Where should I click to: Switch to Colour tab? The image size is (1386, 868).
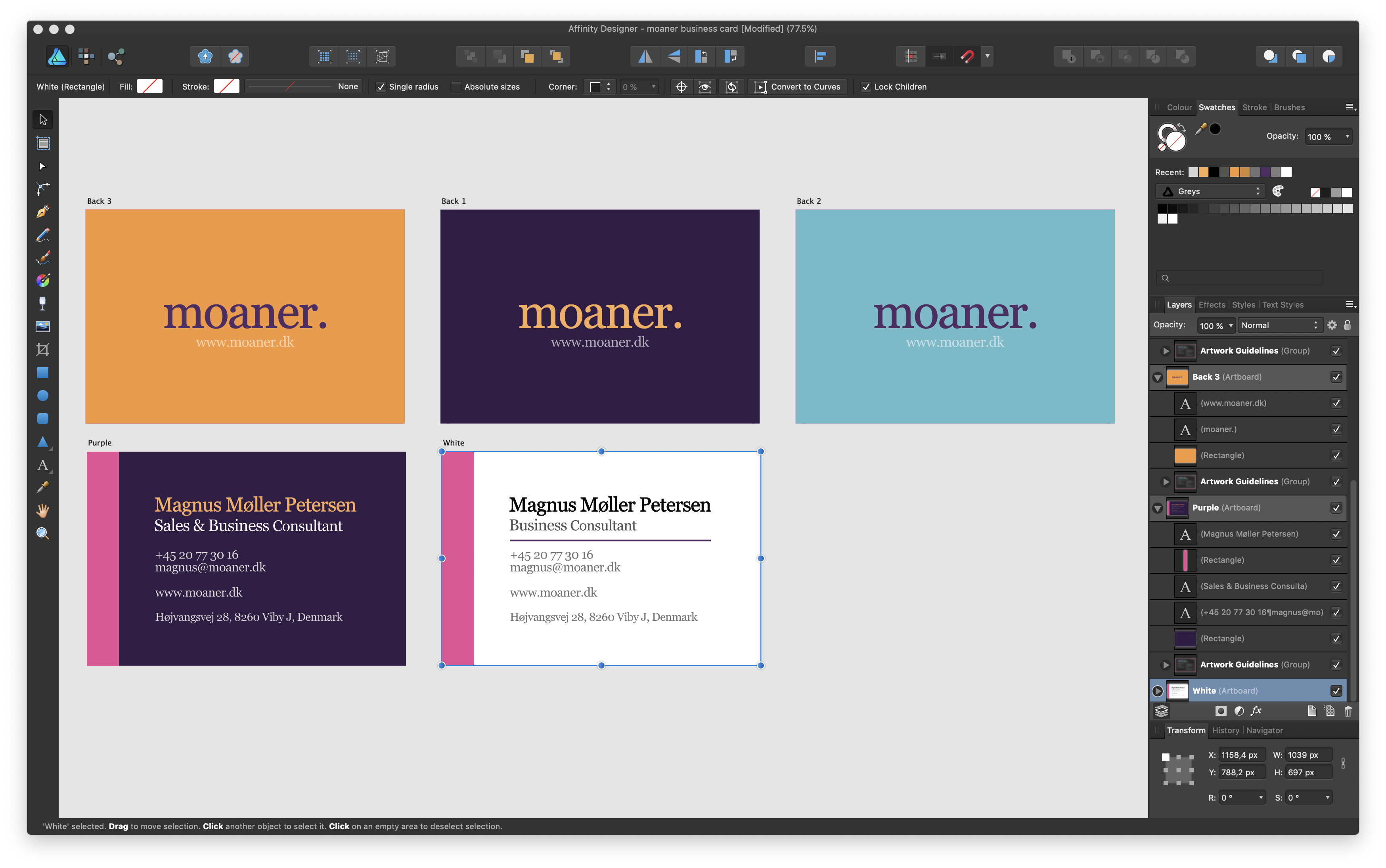1179,107
